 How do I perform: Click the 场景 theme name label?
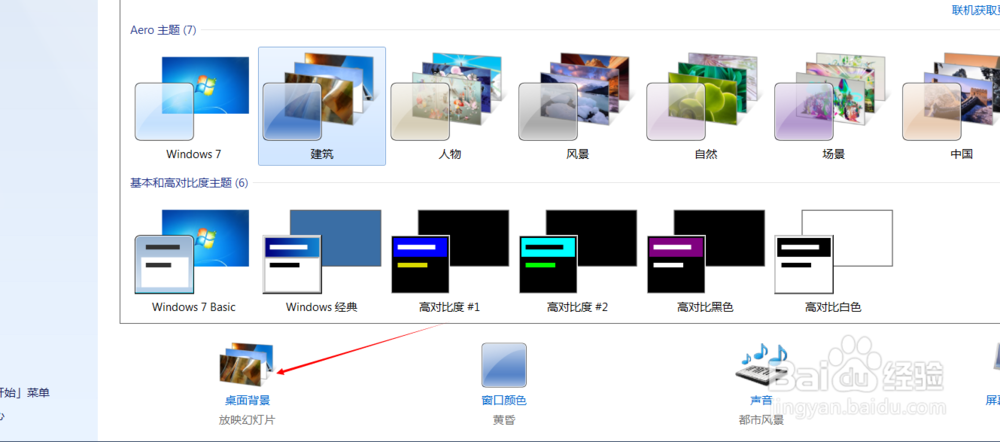point(834,154)
